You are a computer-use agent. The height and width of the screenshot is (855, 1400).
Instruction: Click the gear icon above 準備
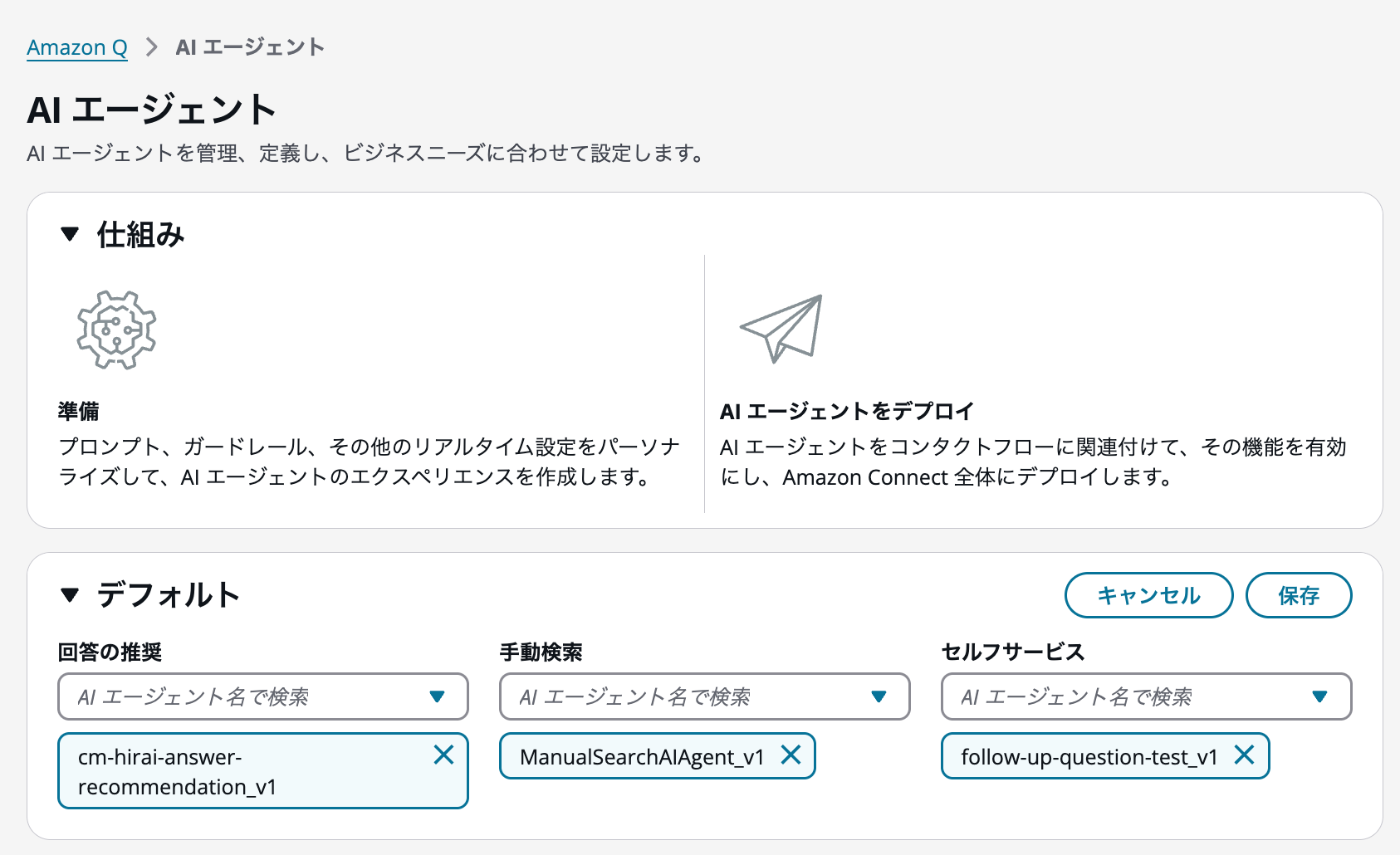116,330
